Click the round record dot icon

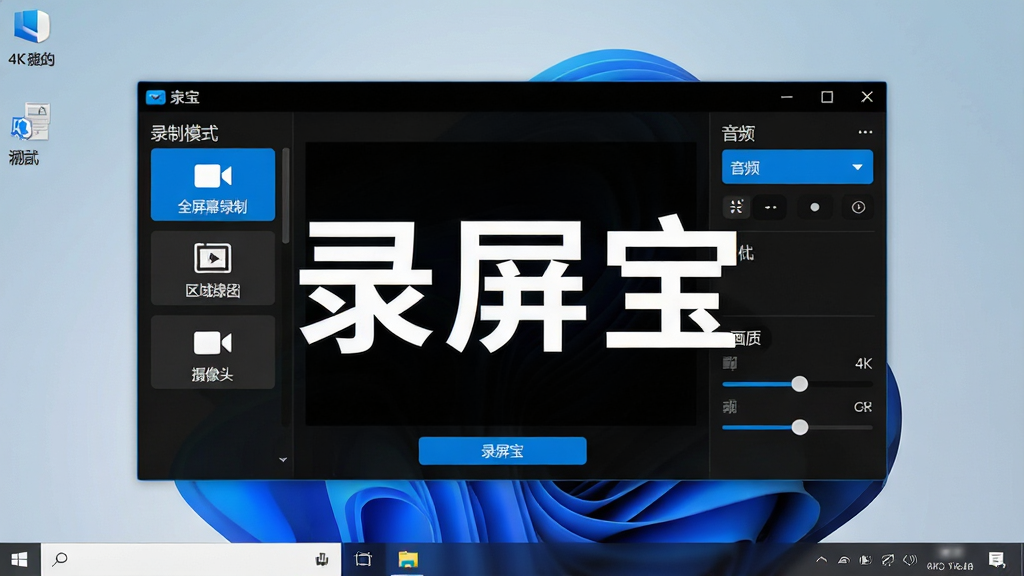(x=814, y=207)
